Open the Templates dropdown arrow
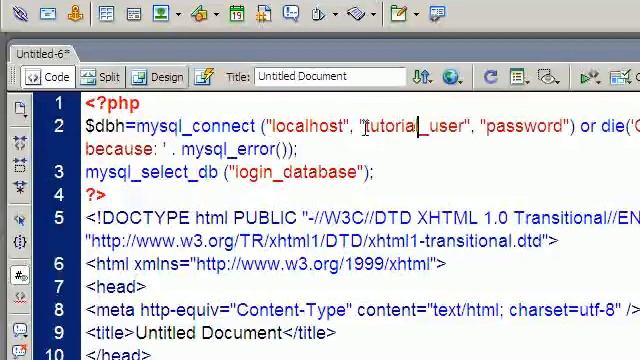 click(x=416, y=14)
